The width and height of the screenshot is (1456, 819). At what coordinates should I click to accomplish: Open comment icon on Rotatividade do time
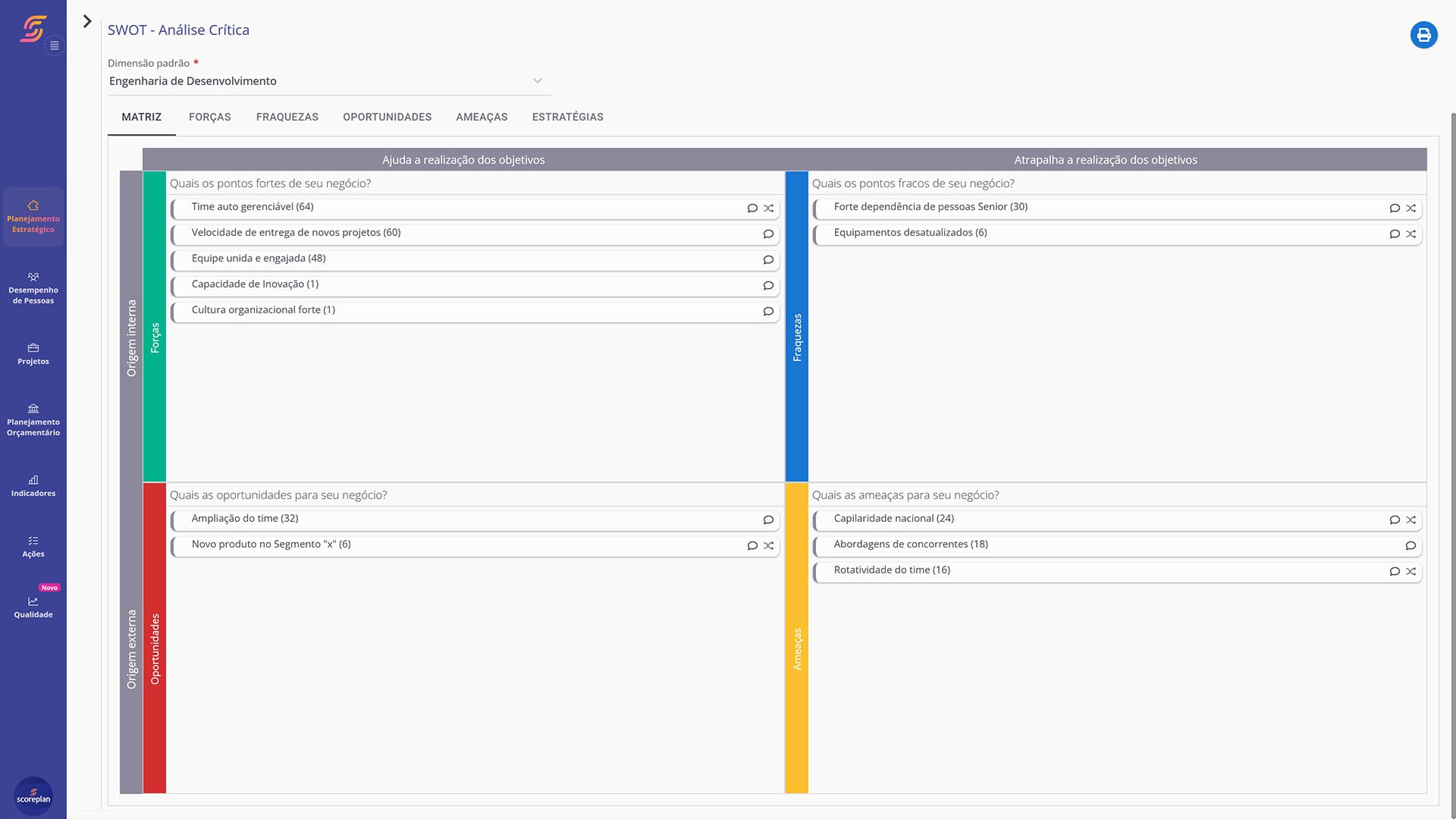coord(1395,572)
